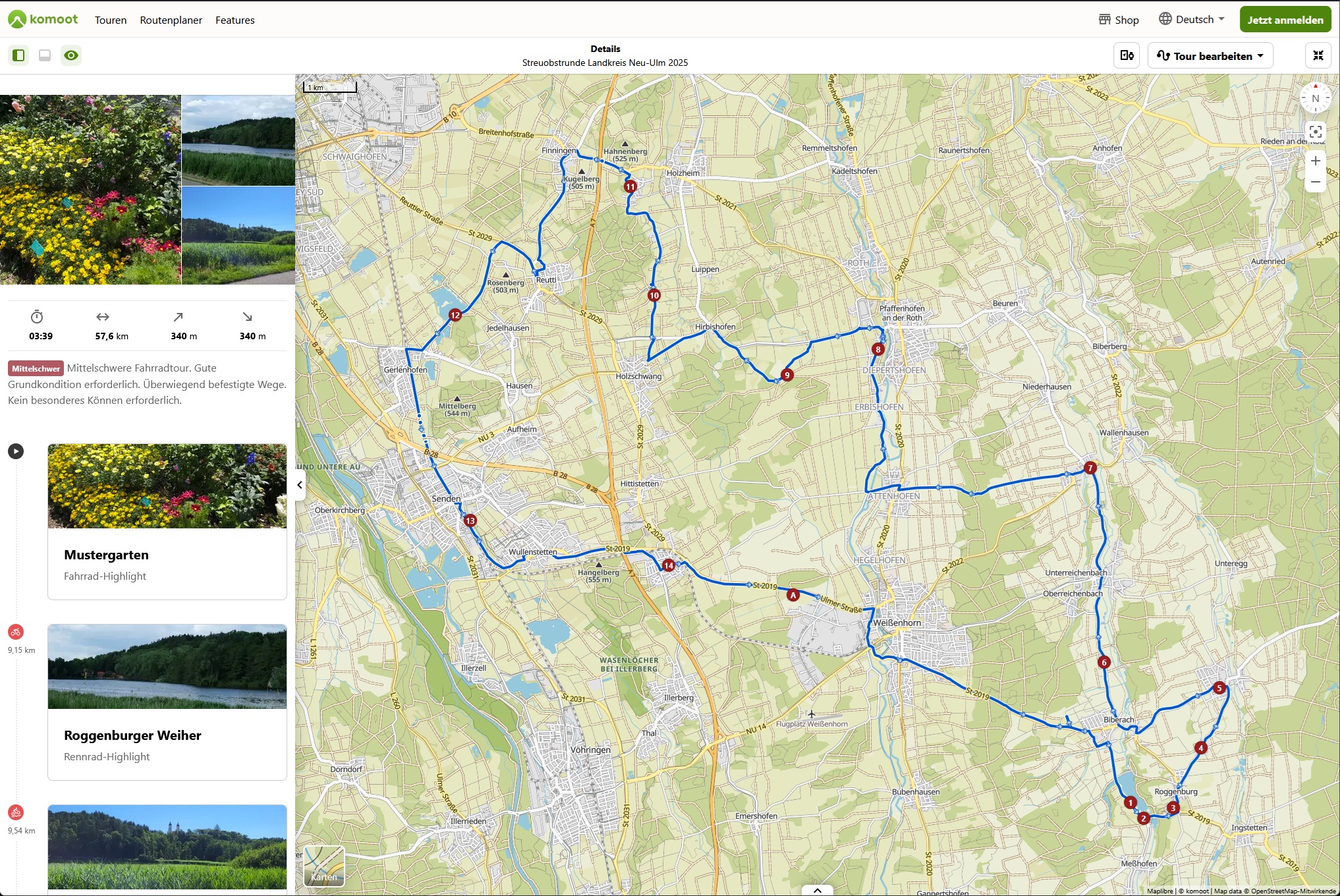Select waypoint 7 on the map

click(1090, 468)
